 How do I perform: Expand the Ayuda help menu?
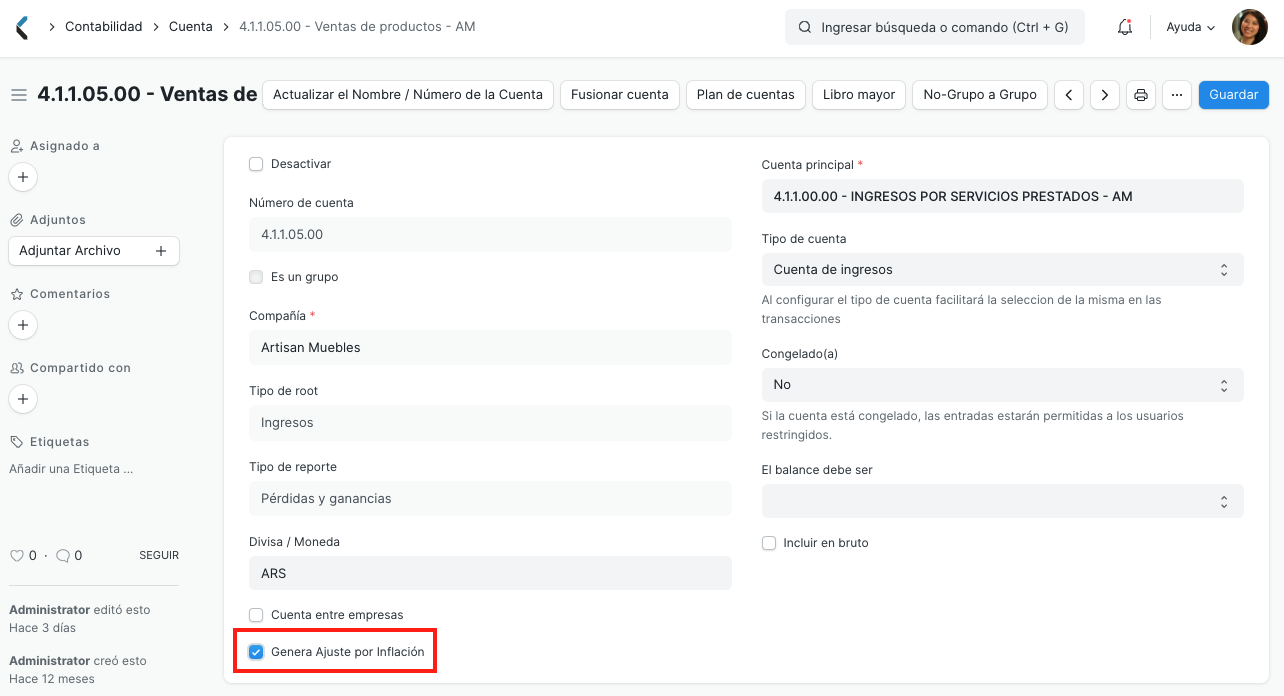point(1190,27)
